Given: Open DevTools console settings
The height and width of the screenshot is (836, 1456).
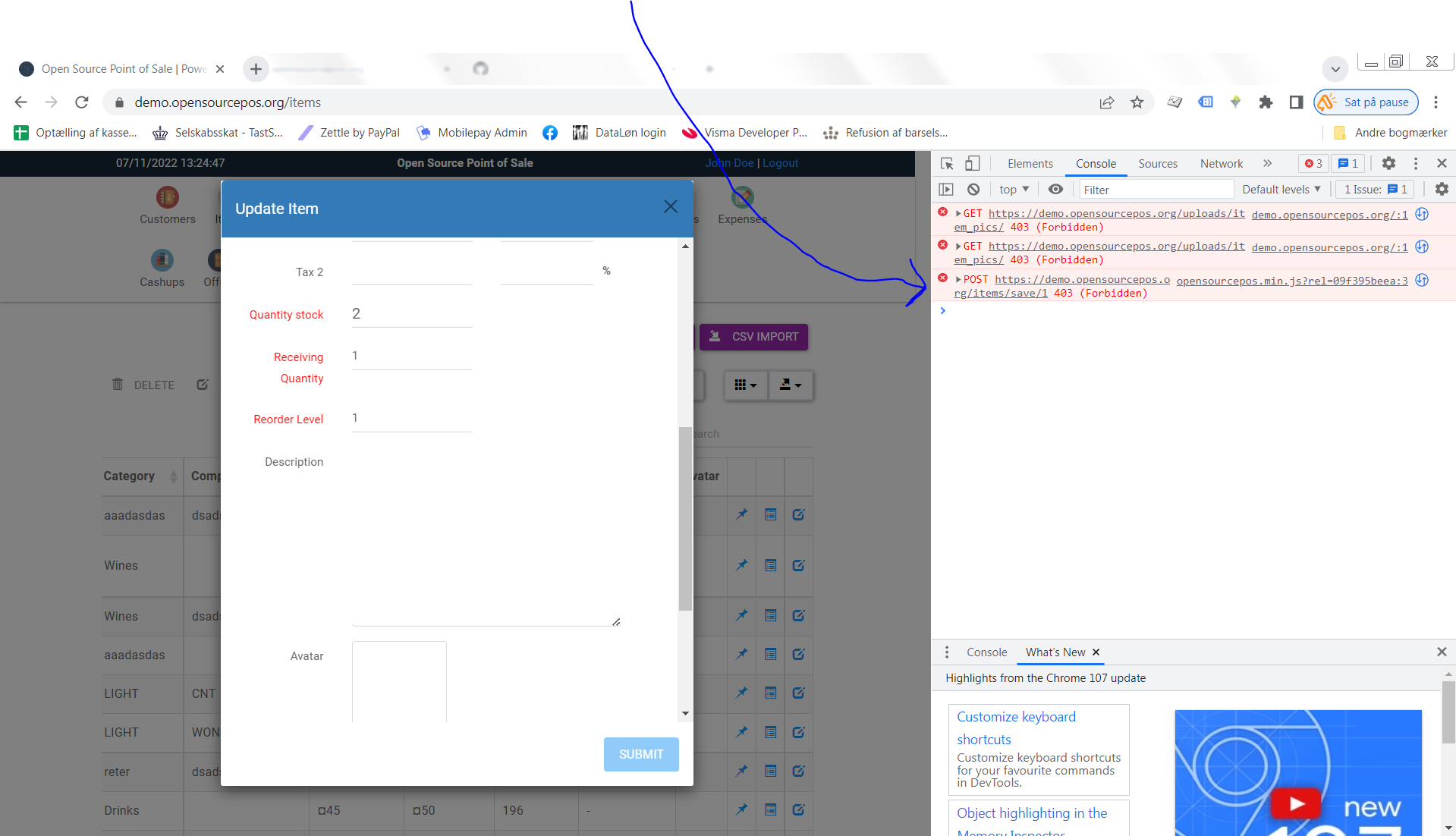Looking at the screenshot, I should (1441, 189).
